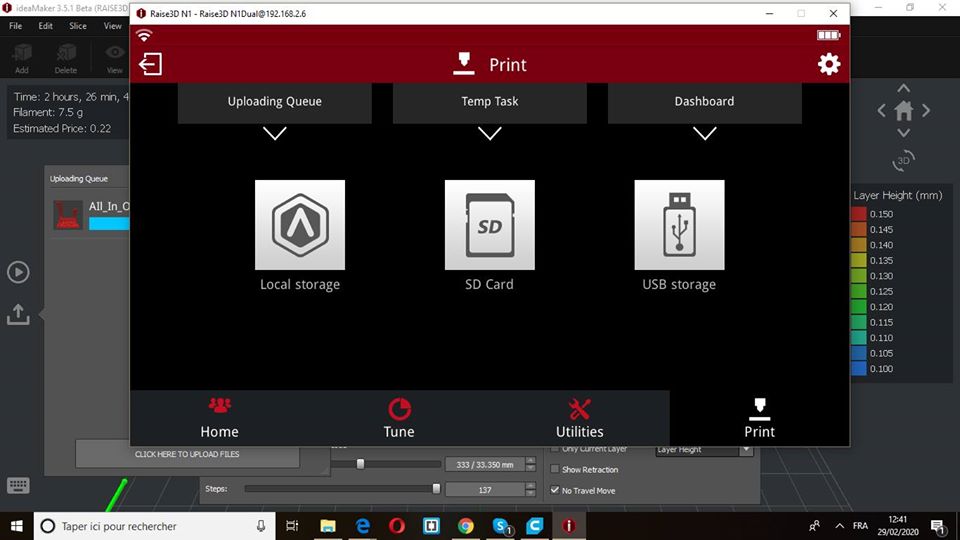Open the Dashboard panel
The width and height of the screenshot is (960, 540).
coord(705,102)
